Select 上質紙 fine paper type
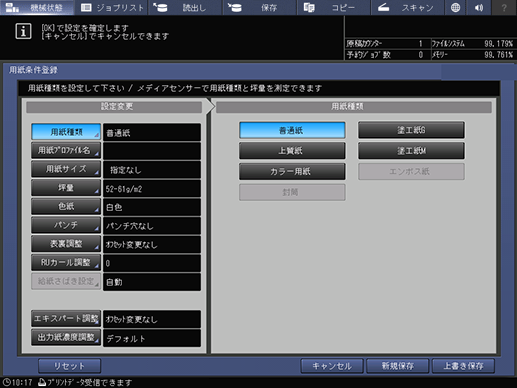Image resolution: width=517 pixels, height=388 pixels. (x=292, y=151)
